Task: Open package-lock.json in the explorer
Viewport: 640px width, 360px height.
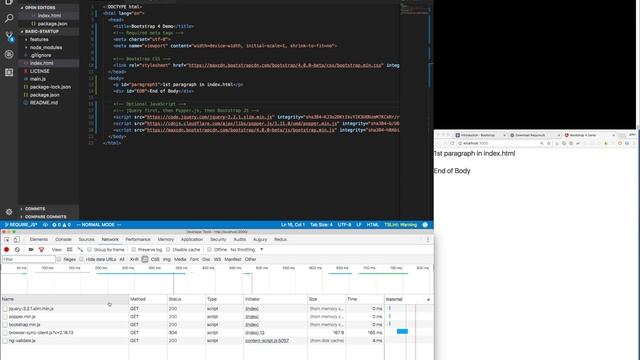Action: (x=50, y=87)
